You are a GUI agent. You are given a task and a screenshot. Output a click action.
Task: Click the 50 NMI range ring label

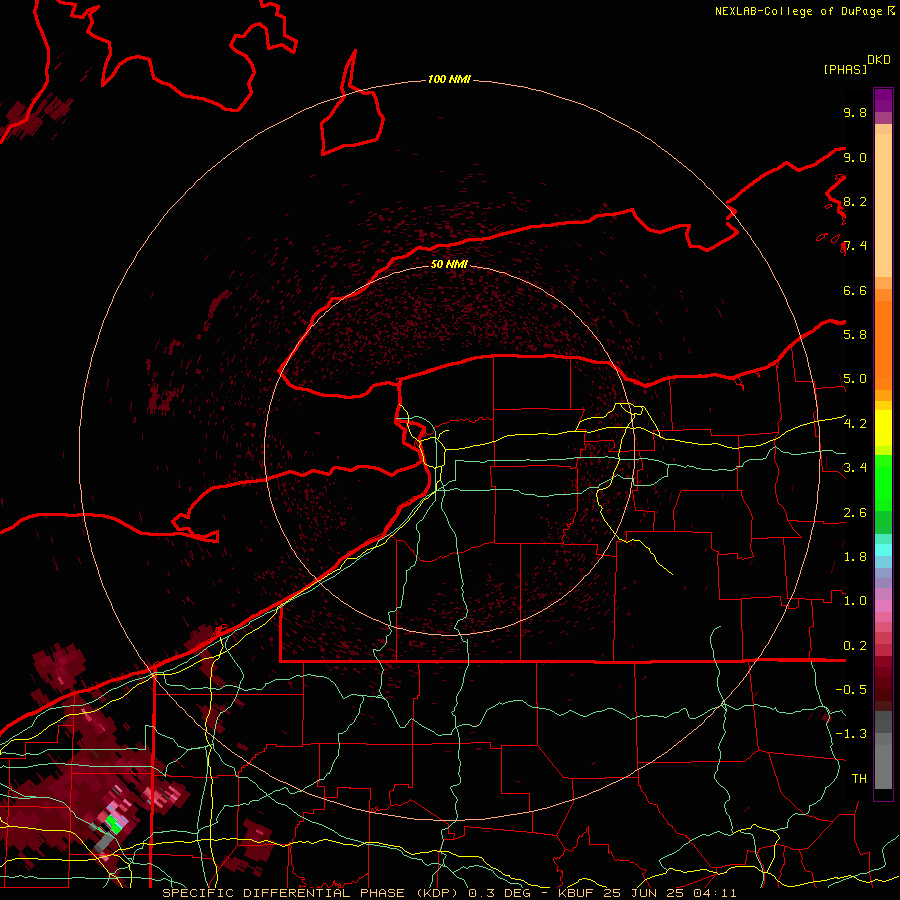449,264
